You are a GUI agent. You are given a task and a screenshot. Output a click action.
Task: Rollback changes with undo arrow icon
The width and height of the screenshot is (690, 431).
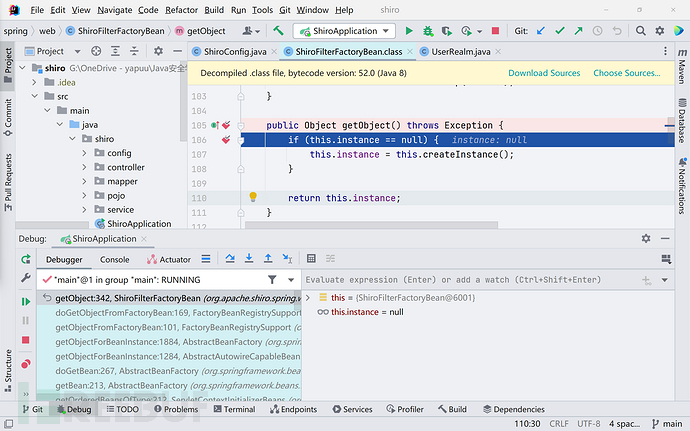tap(617, 31)
